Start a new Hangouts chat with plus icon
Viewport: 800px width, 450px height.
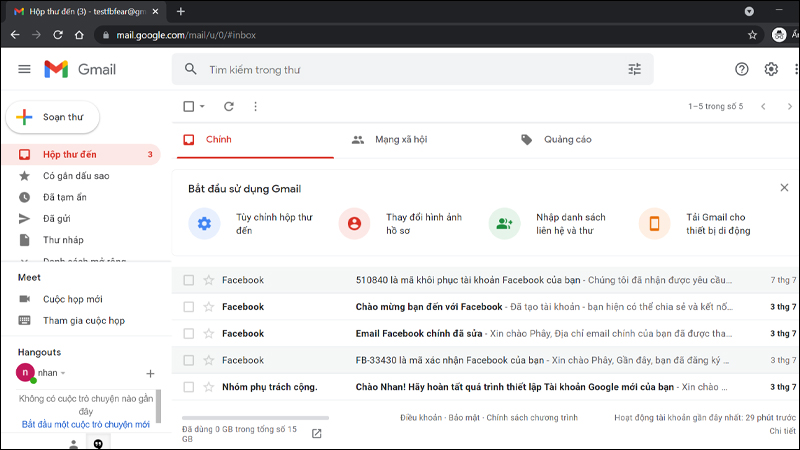point(150,373)
